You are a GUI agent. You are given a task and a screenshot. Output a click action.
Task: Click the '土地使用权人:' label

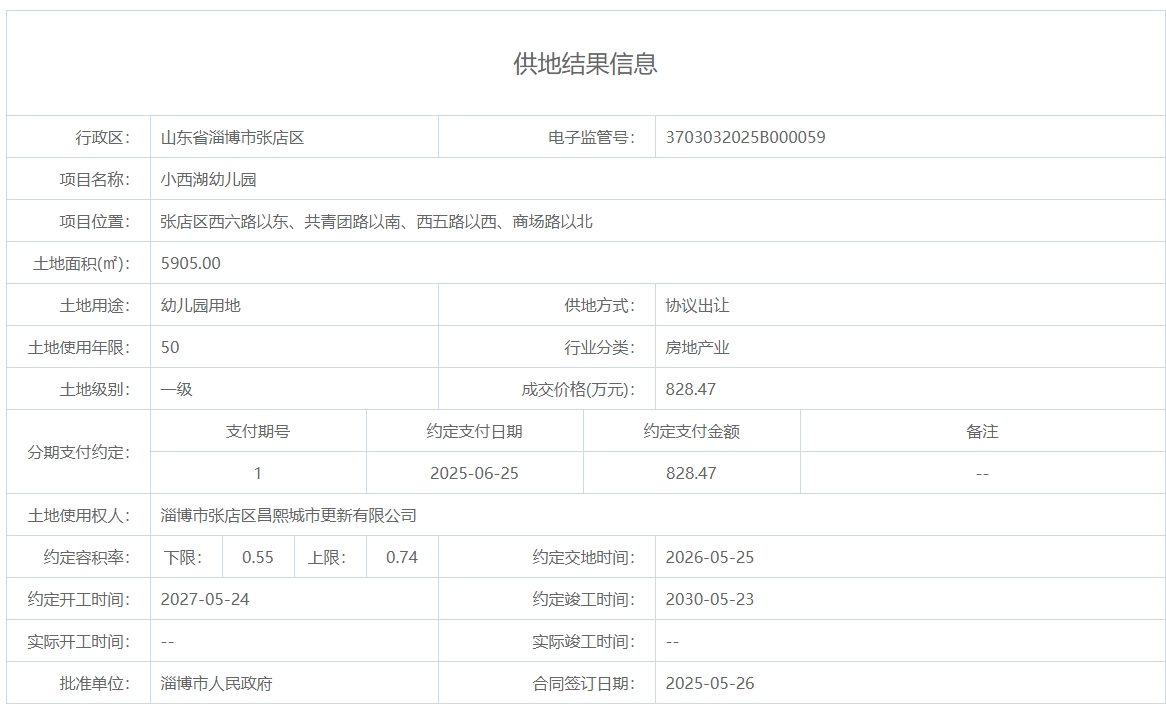coord(79,515)
